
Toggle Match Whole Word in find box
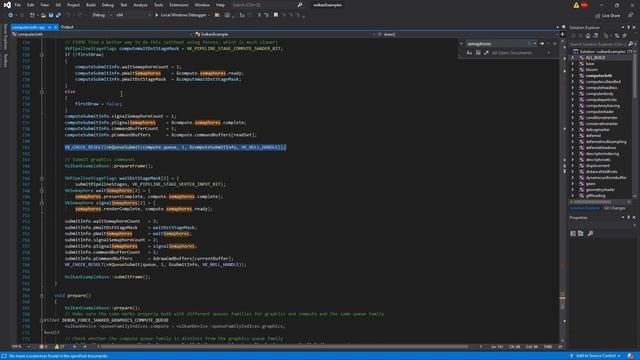[478, 53]
